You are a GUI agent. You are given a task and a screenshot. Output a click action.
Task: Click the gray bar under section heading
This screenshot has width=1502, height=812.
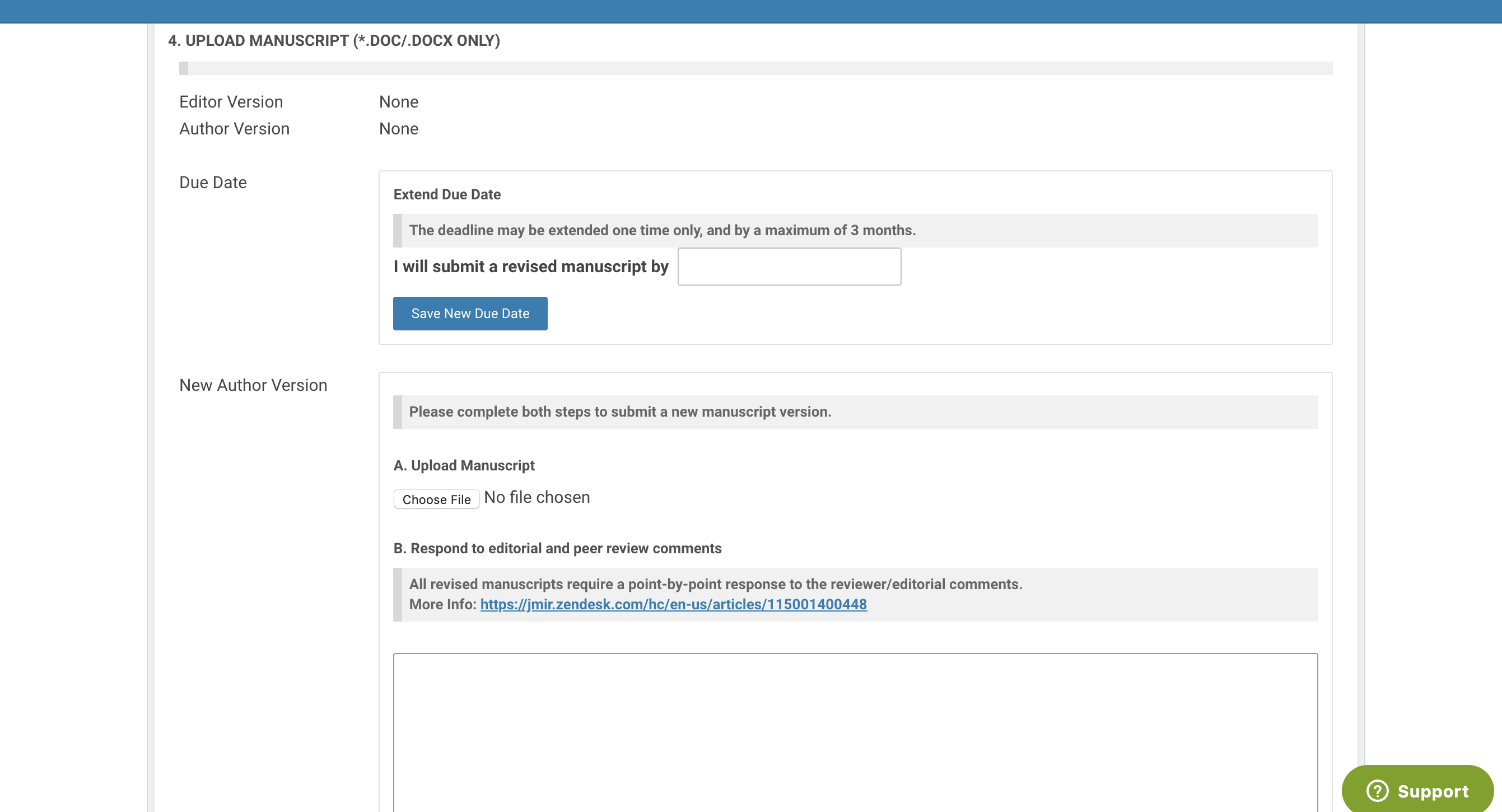755,68
